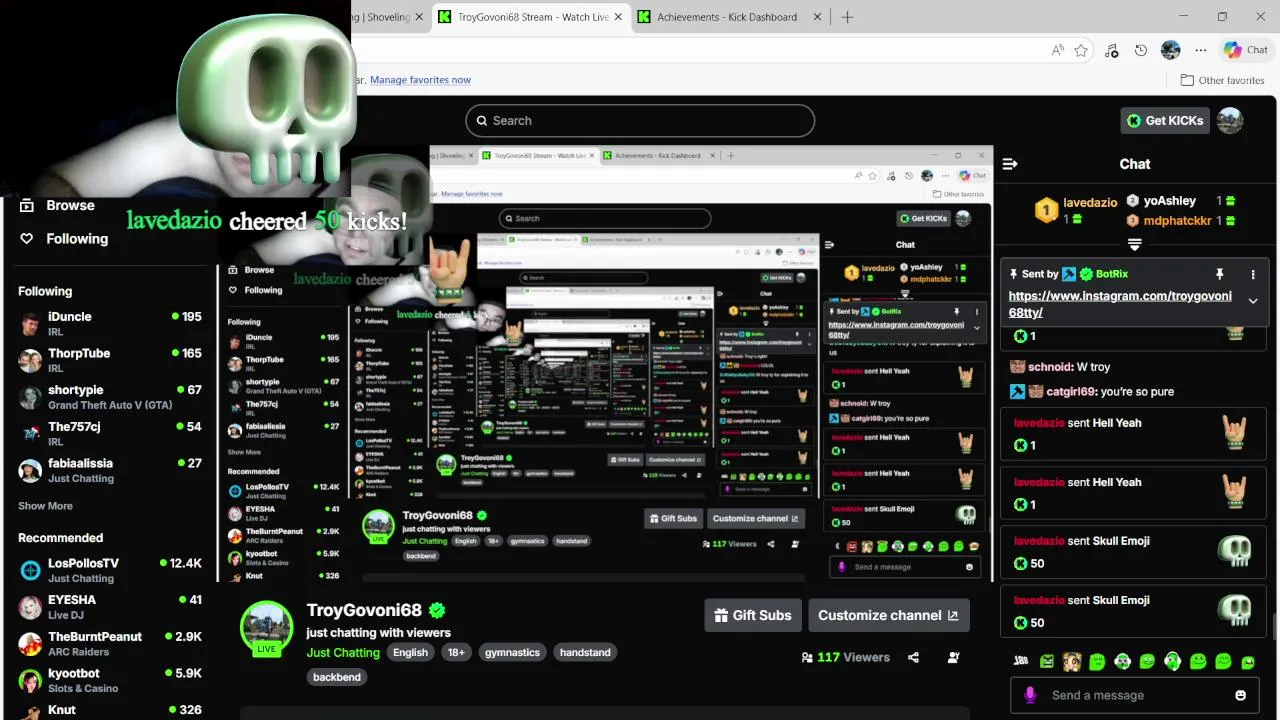Click the Browse sidebar icon

coord(27,205)
